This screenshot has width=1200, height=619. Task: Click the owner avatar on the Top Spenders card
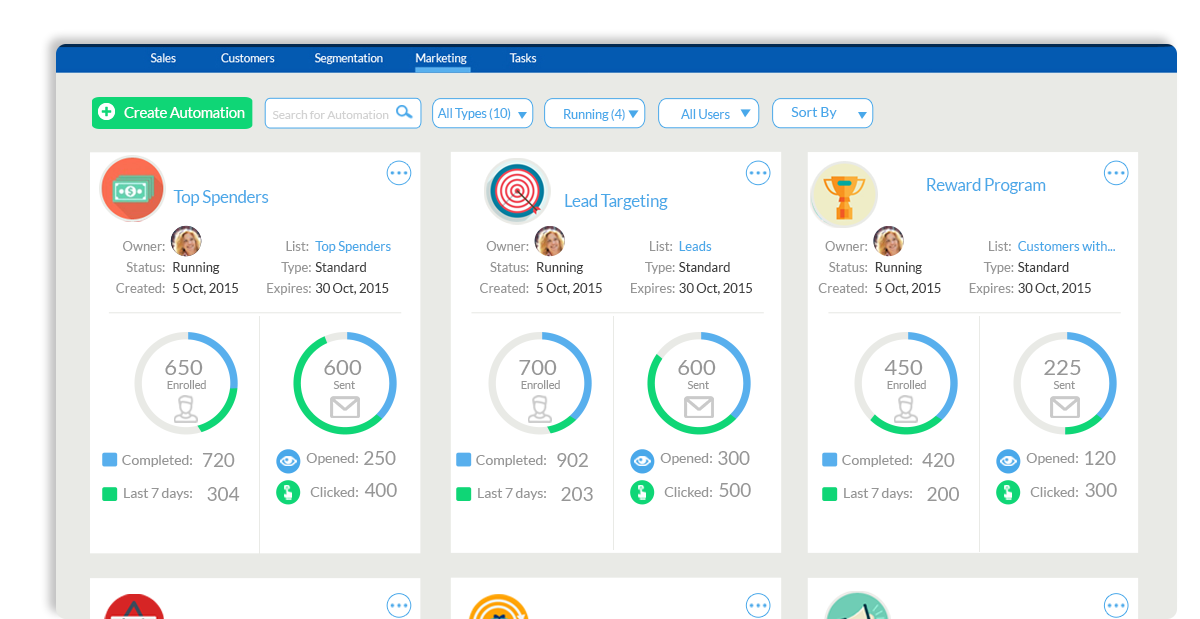tap(186, 241)
